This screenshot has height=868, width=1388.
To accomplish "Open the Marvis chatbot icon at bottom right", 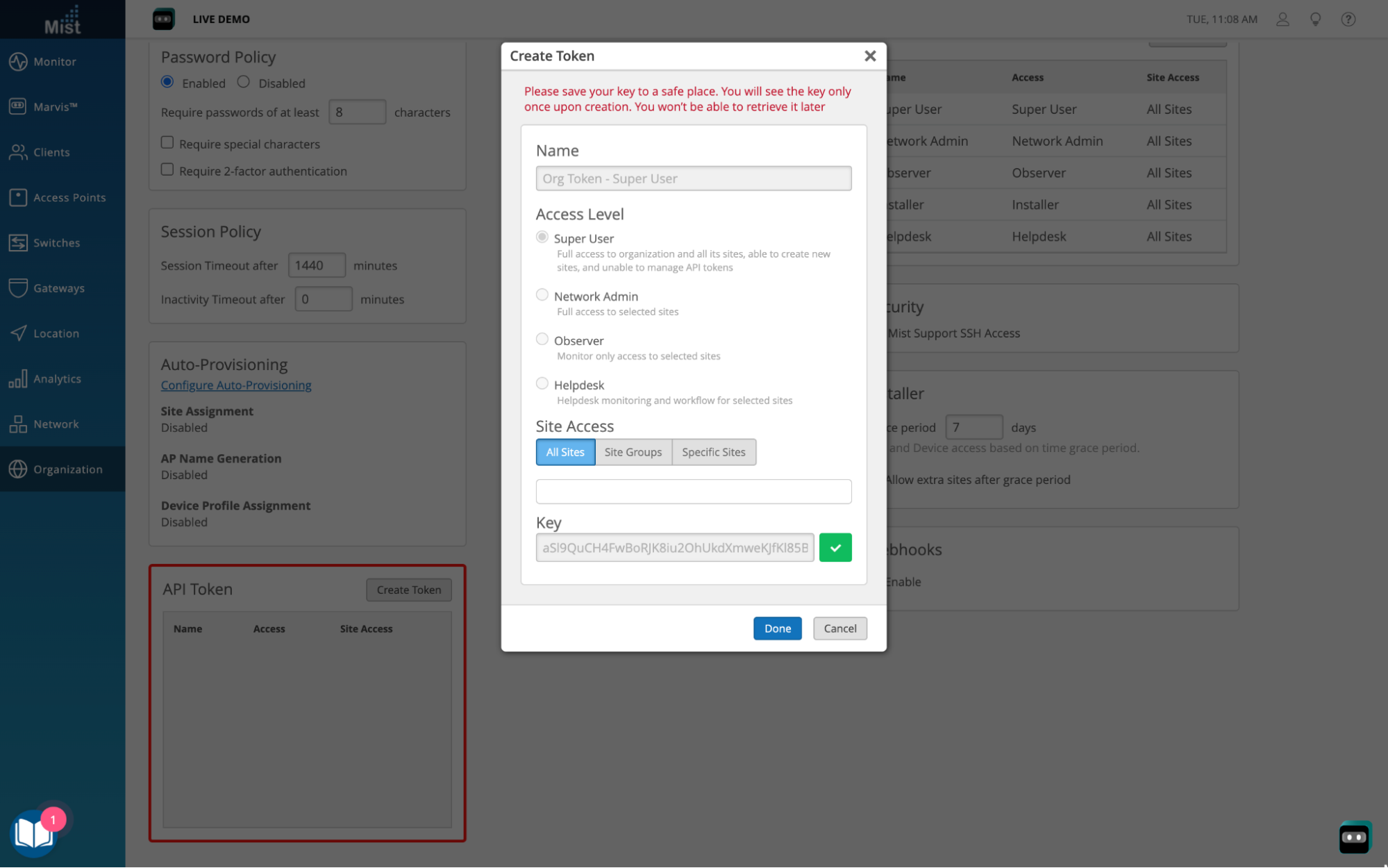I will [1354, 837].
